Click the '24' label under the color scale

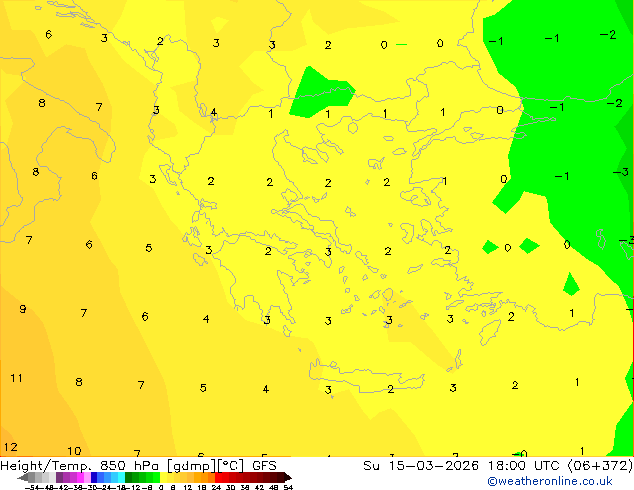(216, 487)
